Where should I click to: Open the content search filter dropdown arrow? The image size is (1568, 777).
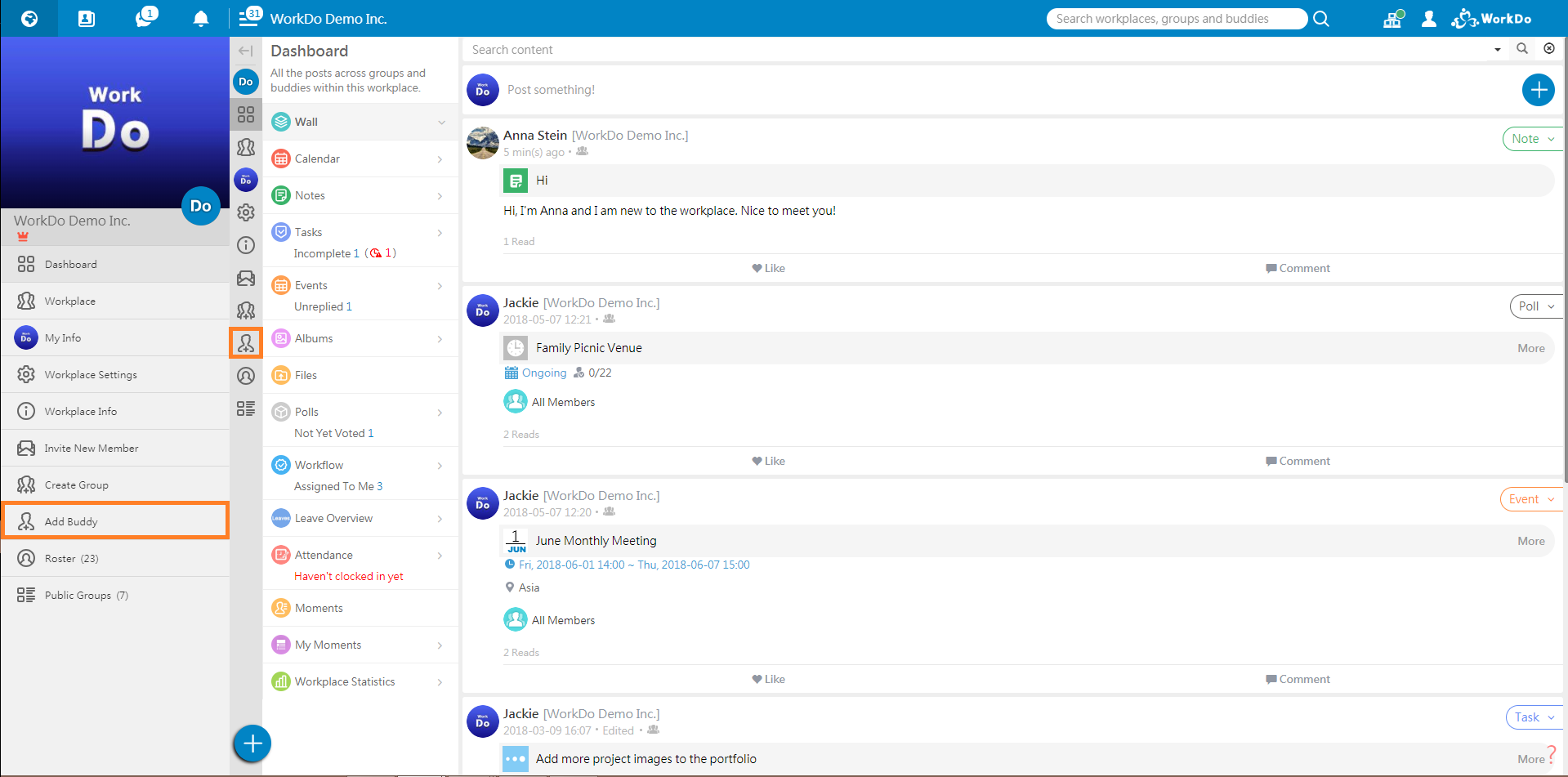1498,50
